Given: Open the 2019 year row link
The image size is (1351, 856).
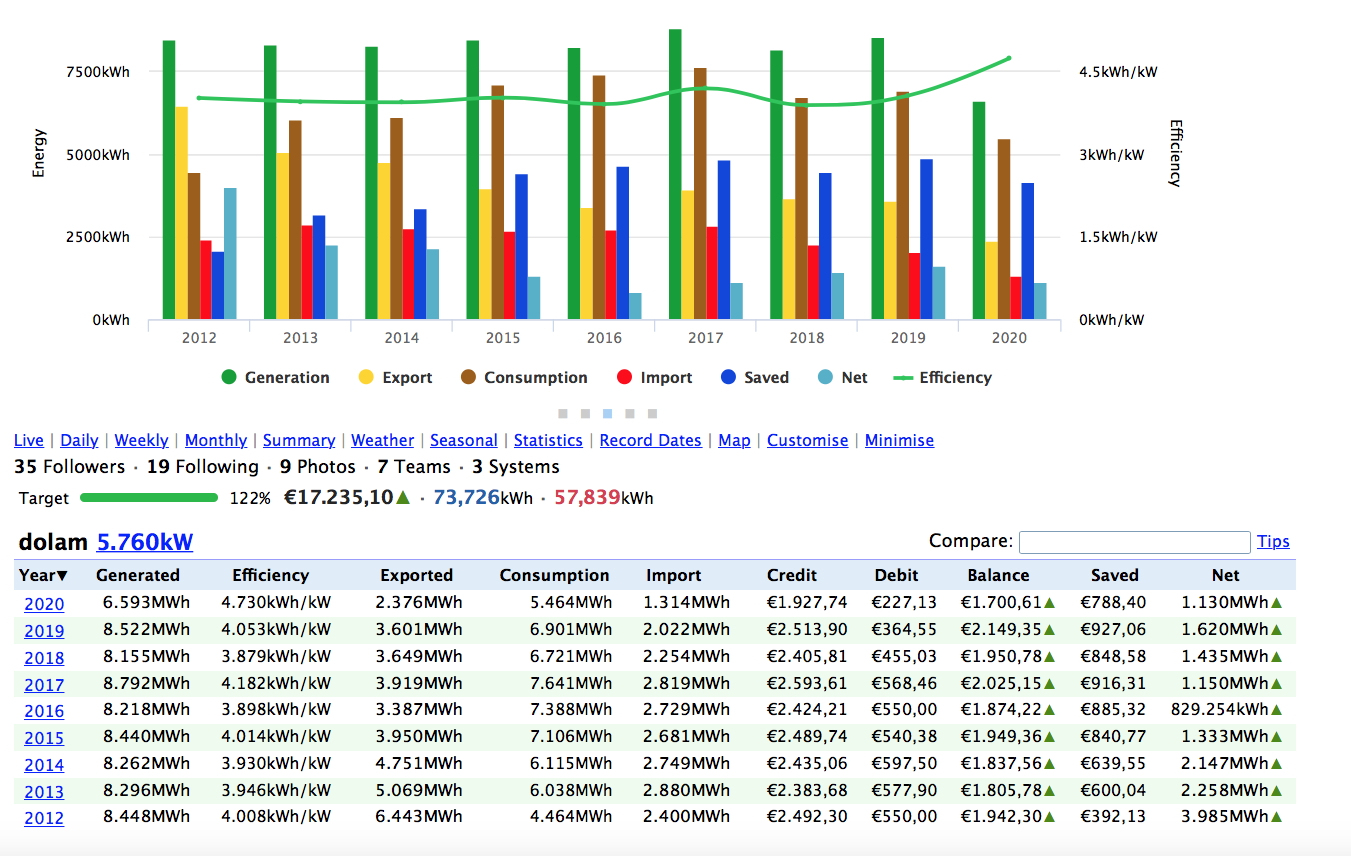Looking at the screenshot, I should click(44, 631).
